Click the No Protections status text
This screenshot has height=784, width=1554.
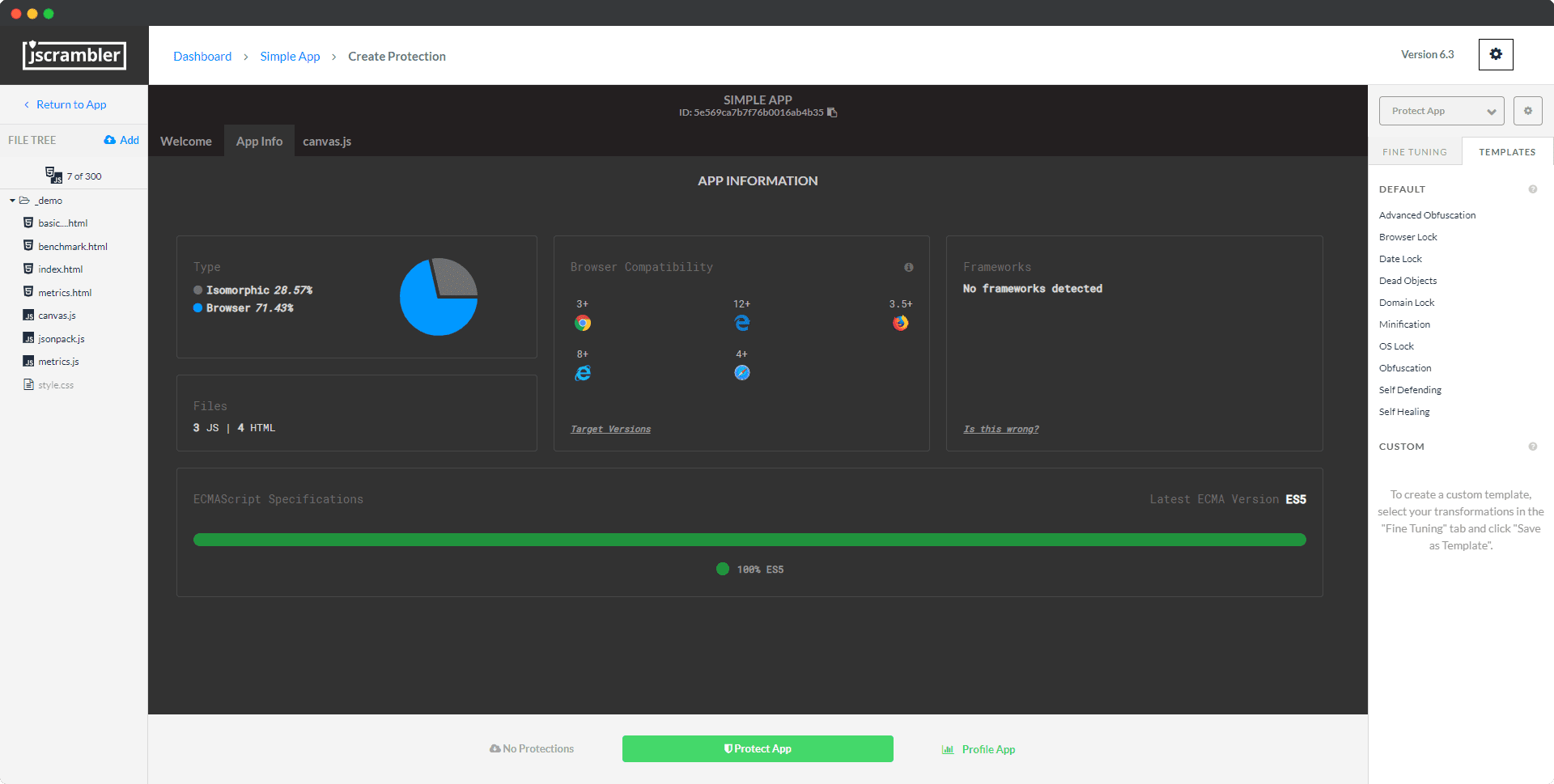[538, 748]
